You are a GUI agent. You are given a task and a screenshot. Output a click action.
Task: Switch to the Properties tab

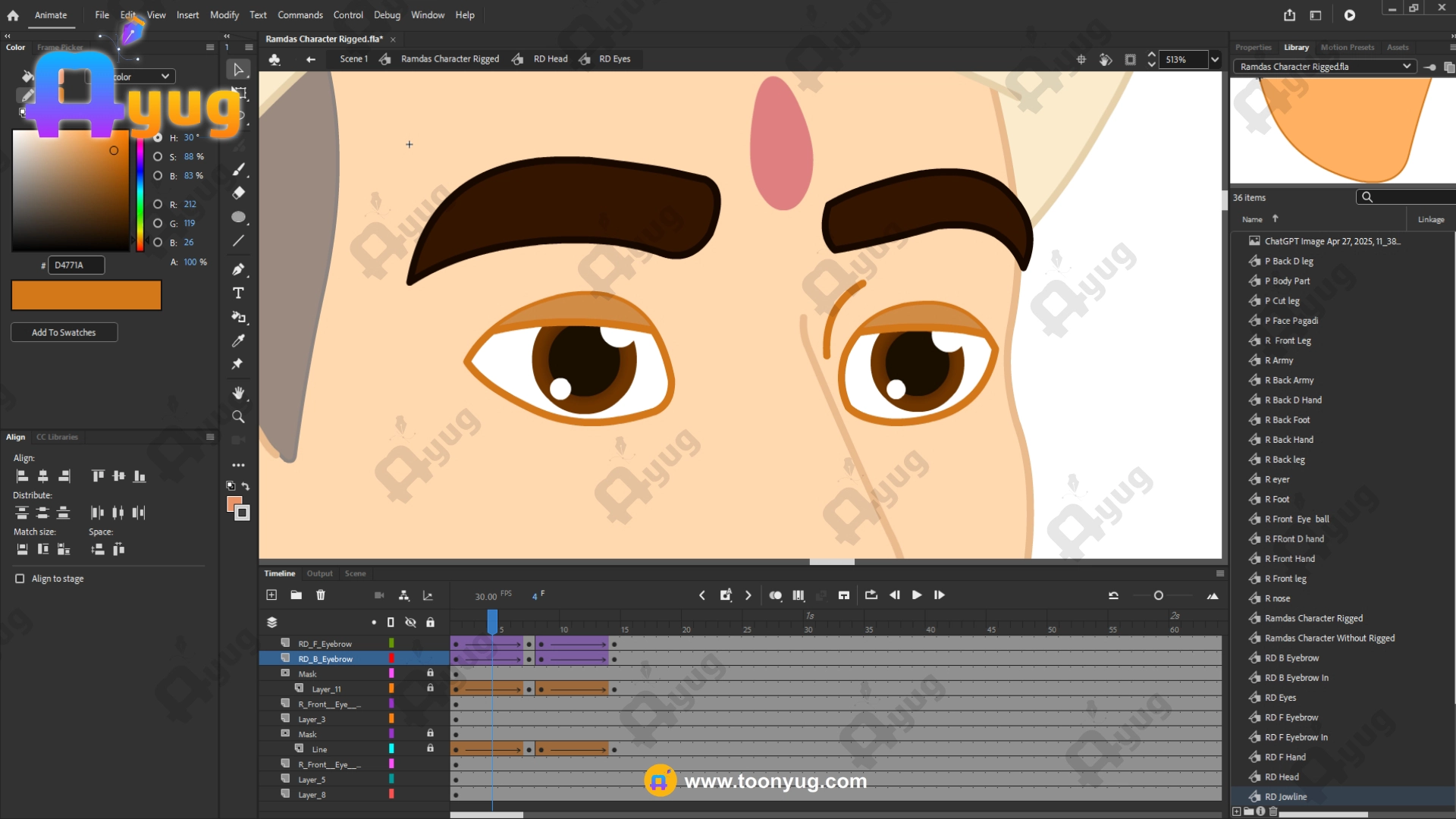(1253, 47)
